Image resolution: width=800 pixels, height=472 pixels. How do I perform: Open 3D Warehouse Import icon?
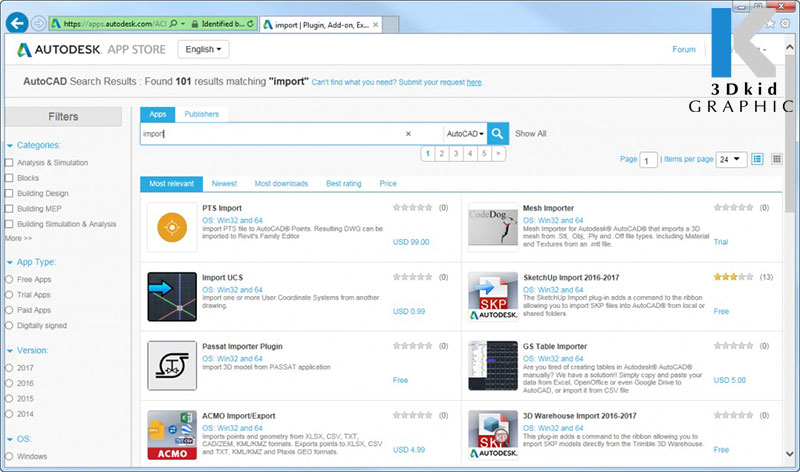pos(493,435)
